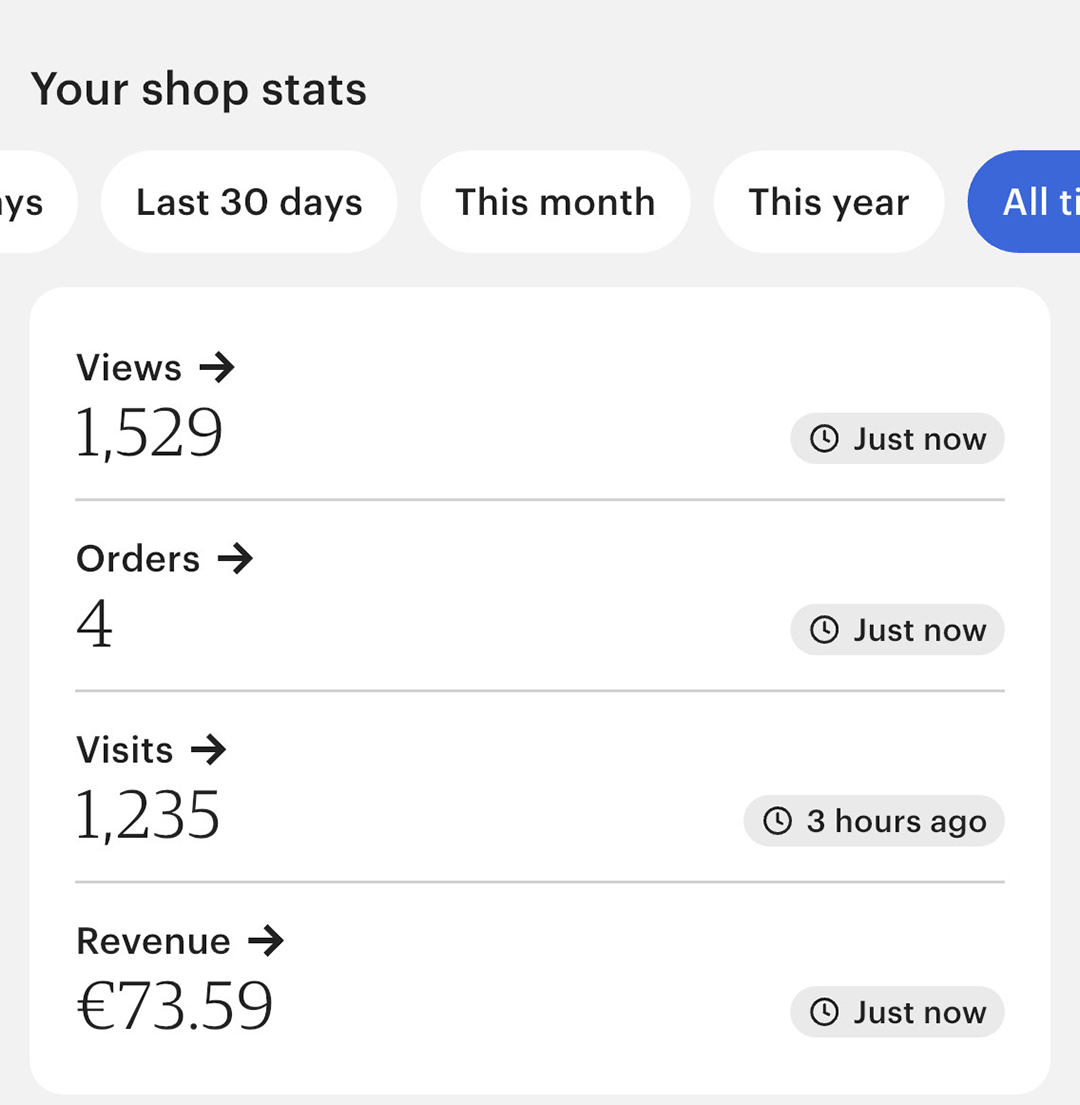
Task: Open the Views stats detail
Action: point(155,367)
